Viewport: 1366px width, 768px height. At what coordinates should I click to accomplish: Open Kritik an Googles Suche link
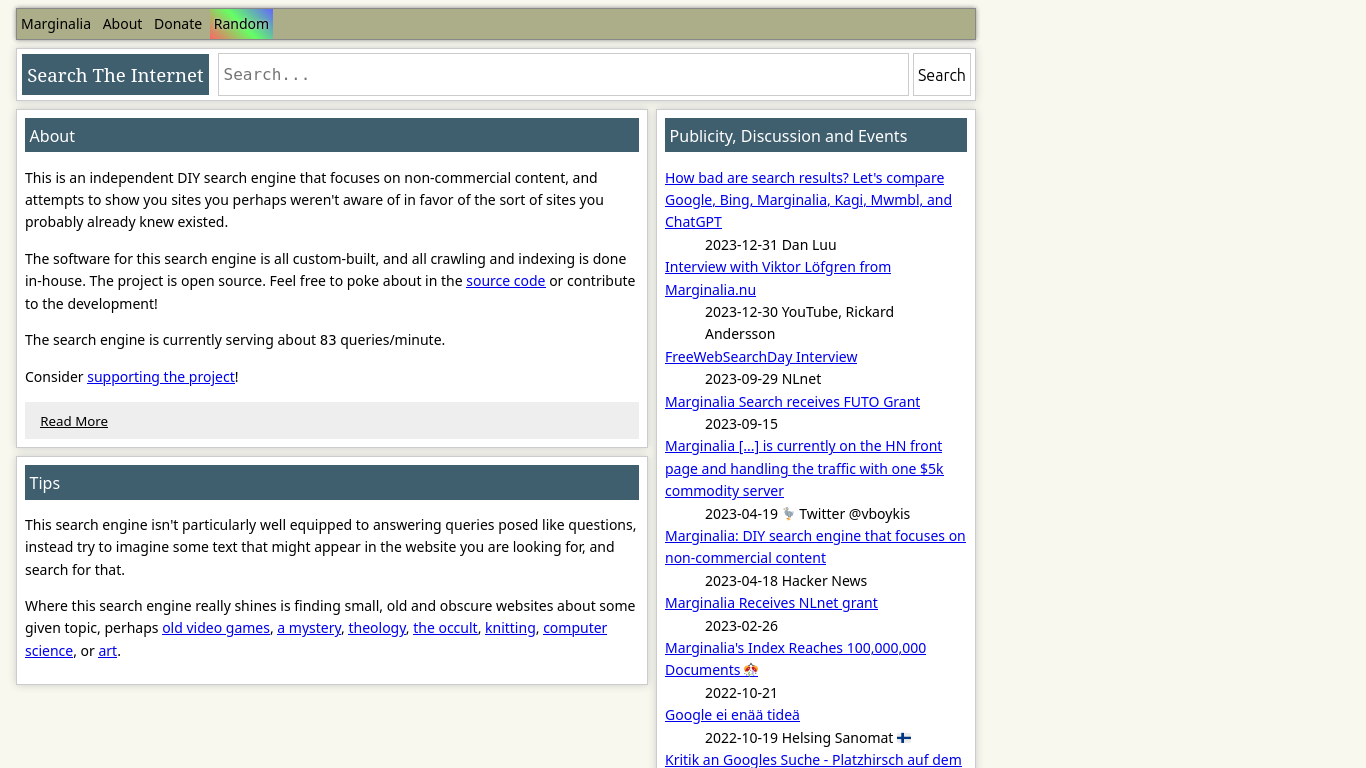pyautogui.click(x=813, y=760)
